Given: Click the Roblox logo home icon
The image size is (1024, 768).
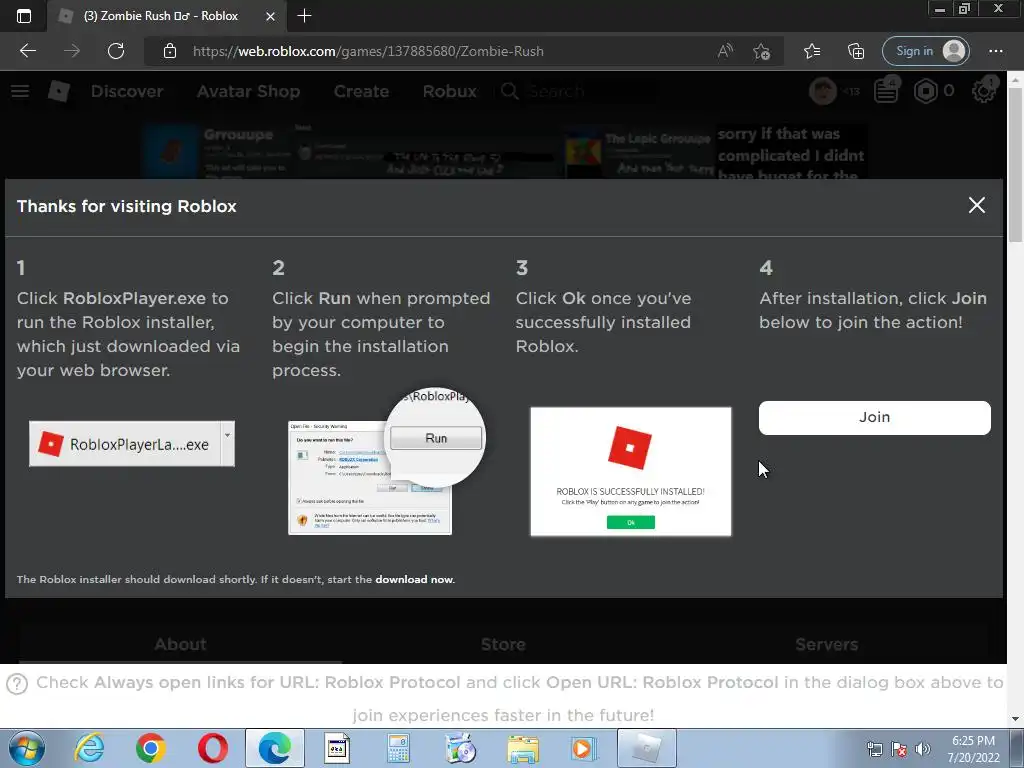Looking at the screenshot, I should point(59,91).
